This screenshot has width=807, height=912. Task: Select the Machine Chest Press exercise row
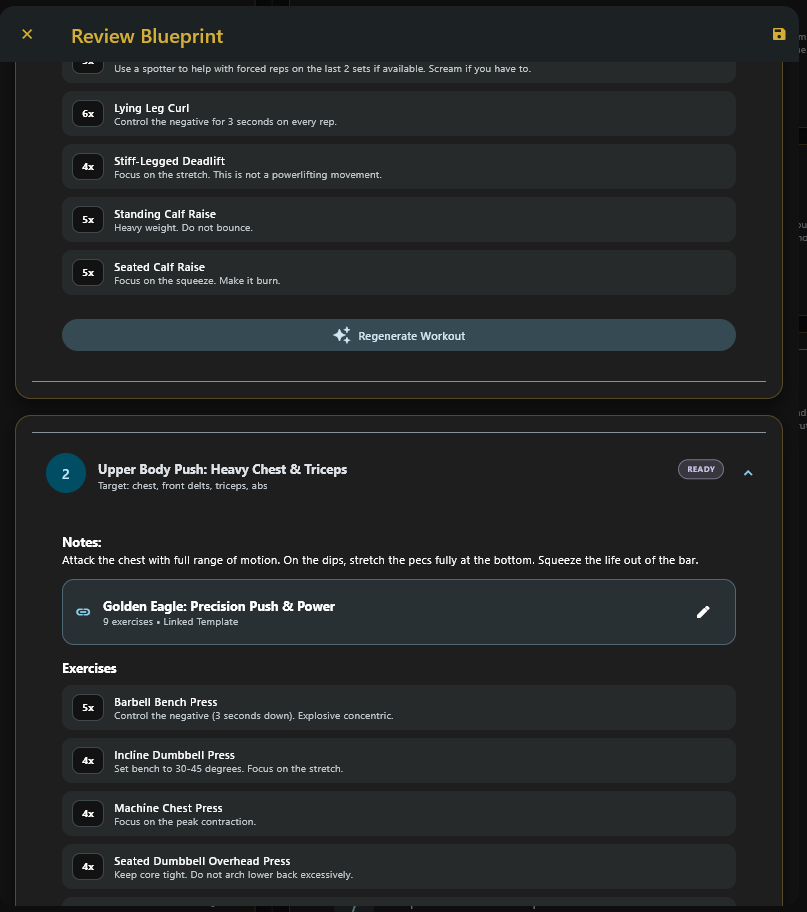click(x=398, y=813)
